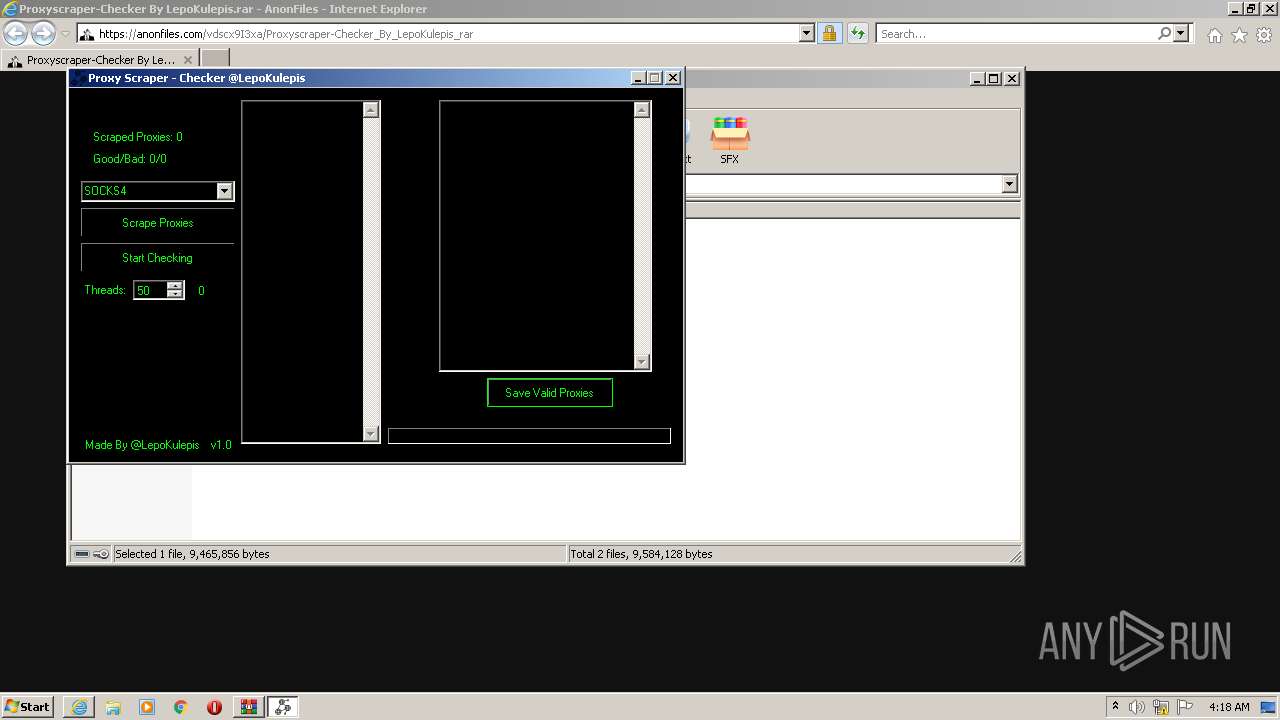
Task: Click Action Center flag tray icon
Action: pos(1184,707)
